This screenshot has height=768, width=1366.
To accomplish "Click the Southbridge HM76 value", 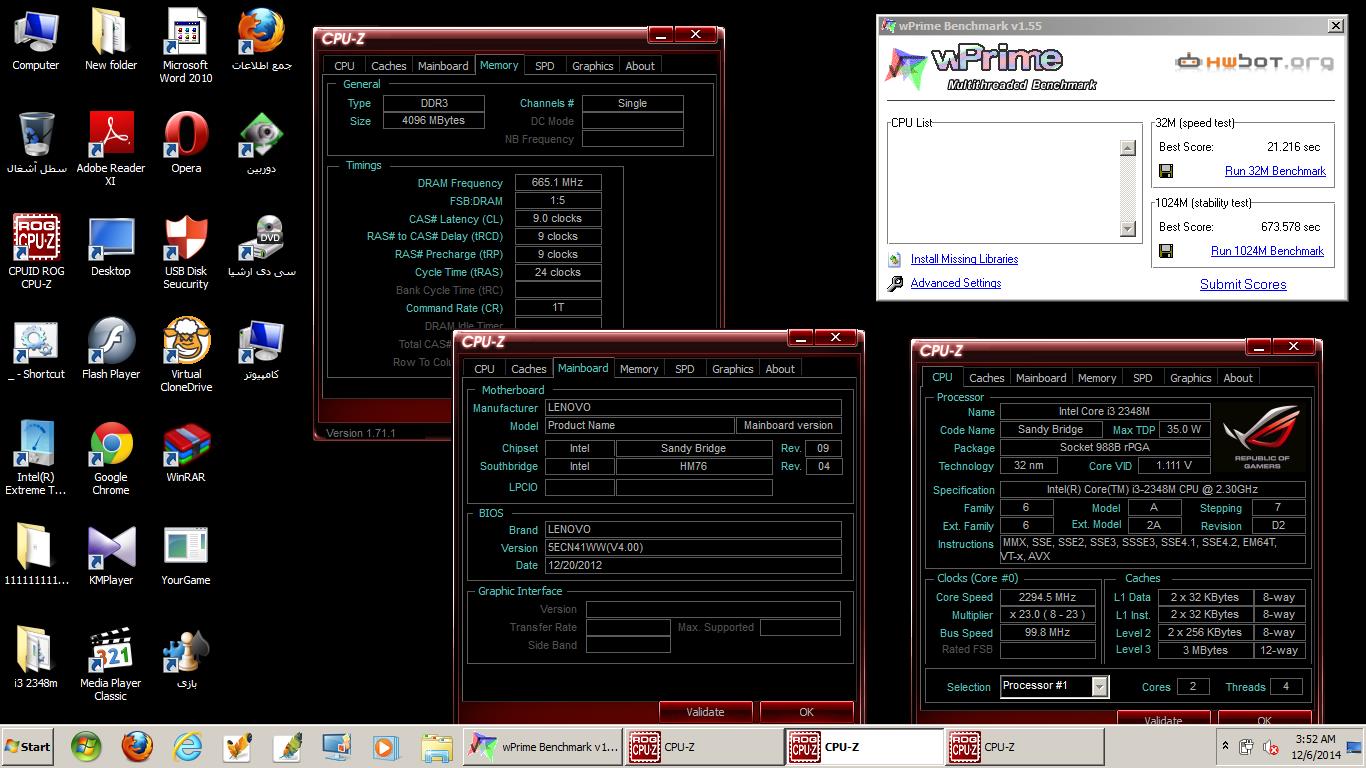I will [x=694, y=467].
